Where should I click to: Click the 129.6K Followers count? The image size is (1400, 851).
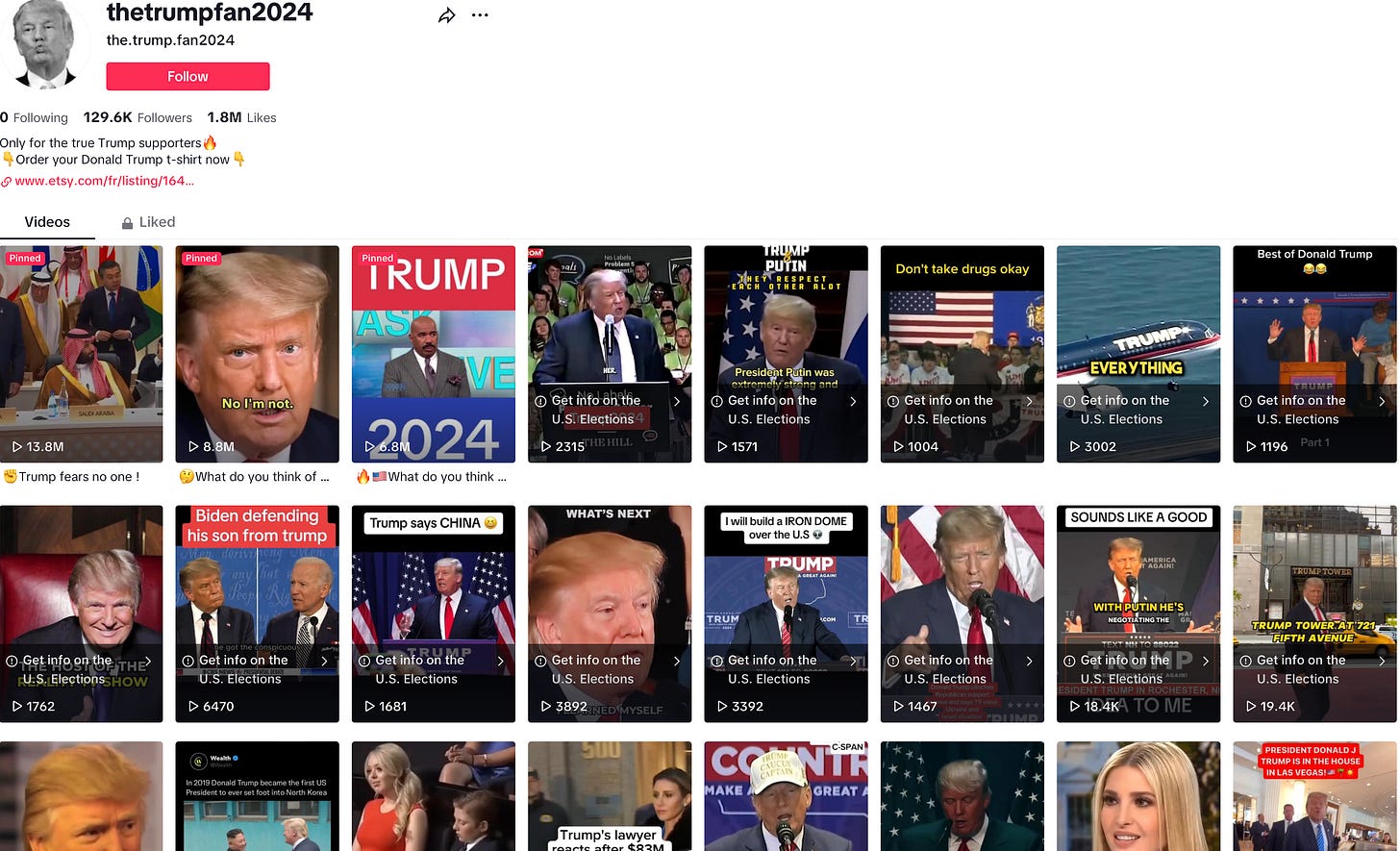pyautogui.click(x=137, y=117)
